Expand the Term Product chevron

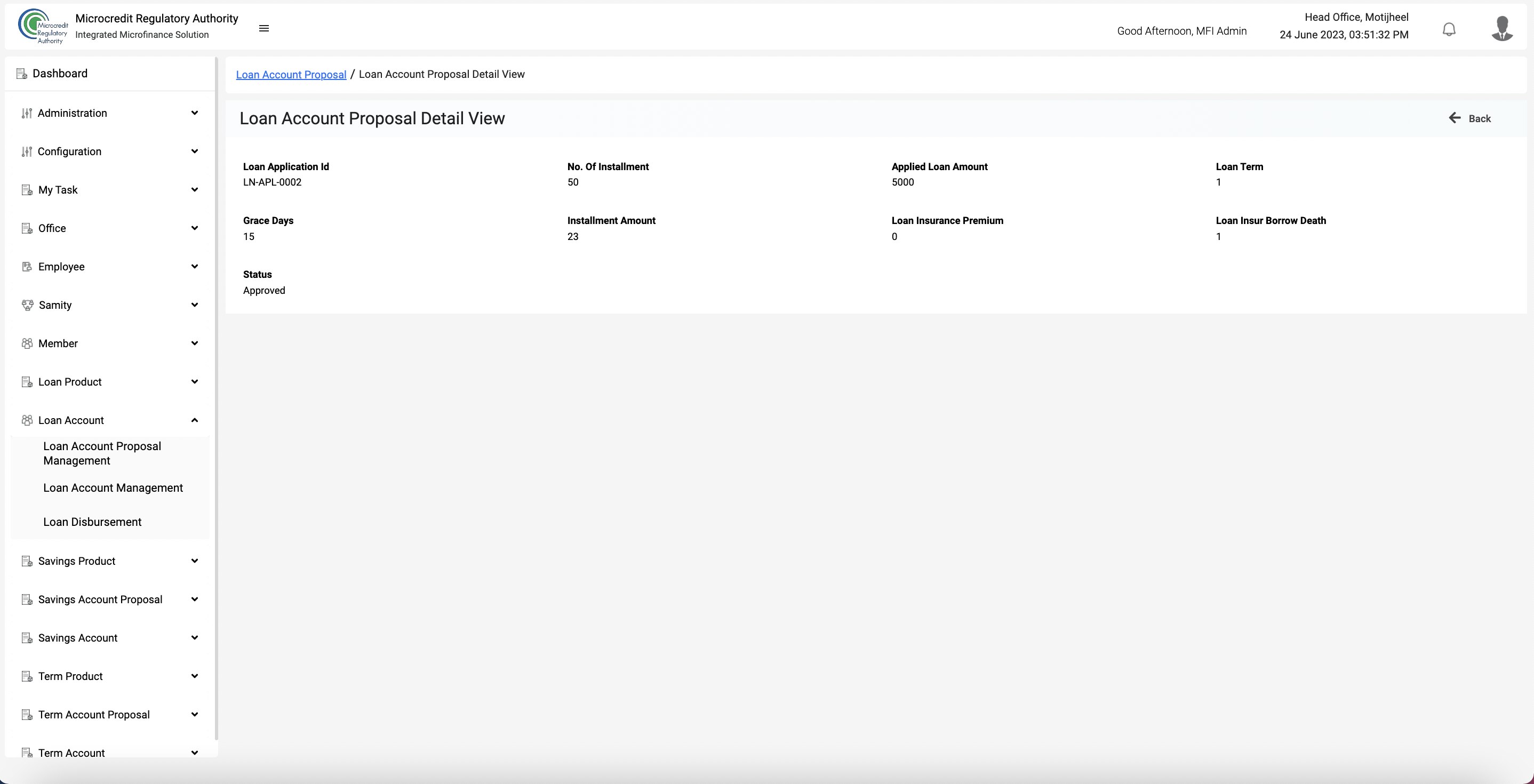(x=195, y=676)
